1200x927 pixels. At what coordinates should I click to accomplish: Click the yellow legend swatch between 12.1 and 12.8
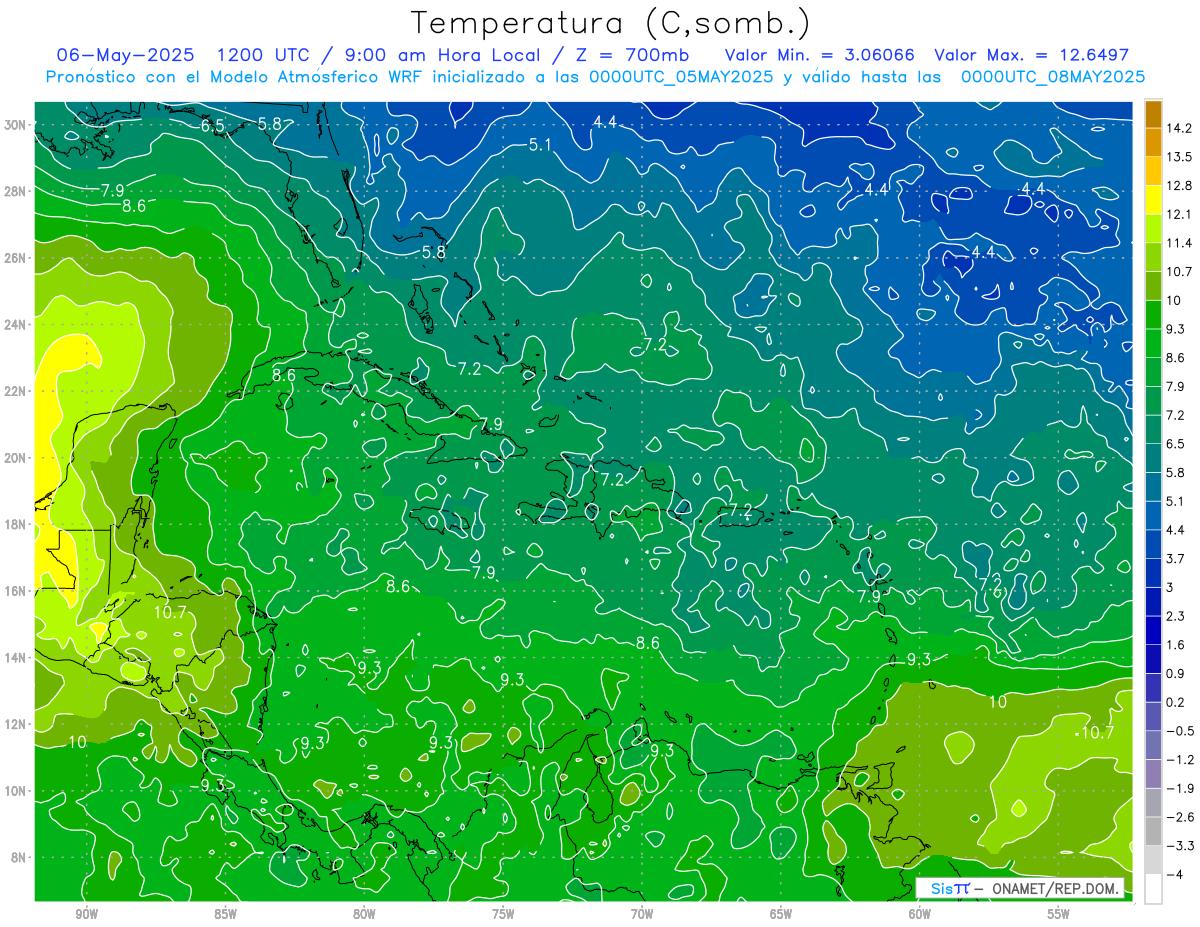1153,200
